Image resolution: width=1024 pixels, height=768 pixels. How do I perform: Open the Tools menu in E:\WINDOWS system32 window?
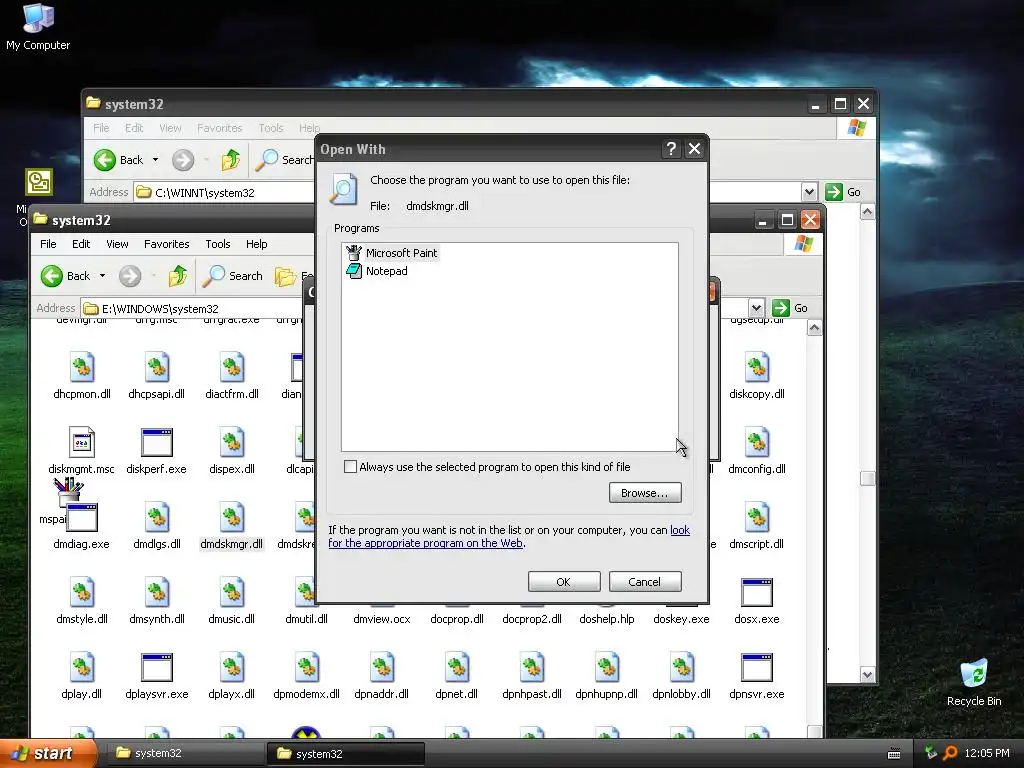[x=217, y=244]
